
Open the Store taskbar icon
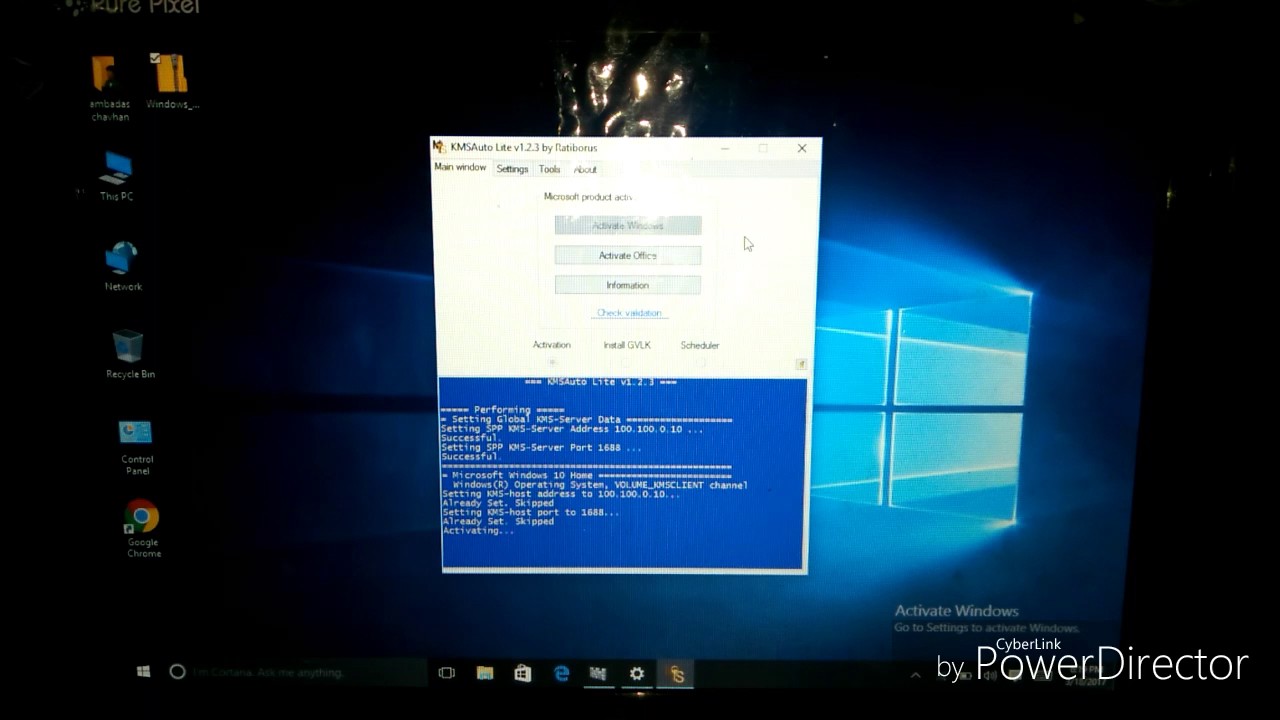(523, 674)
